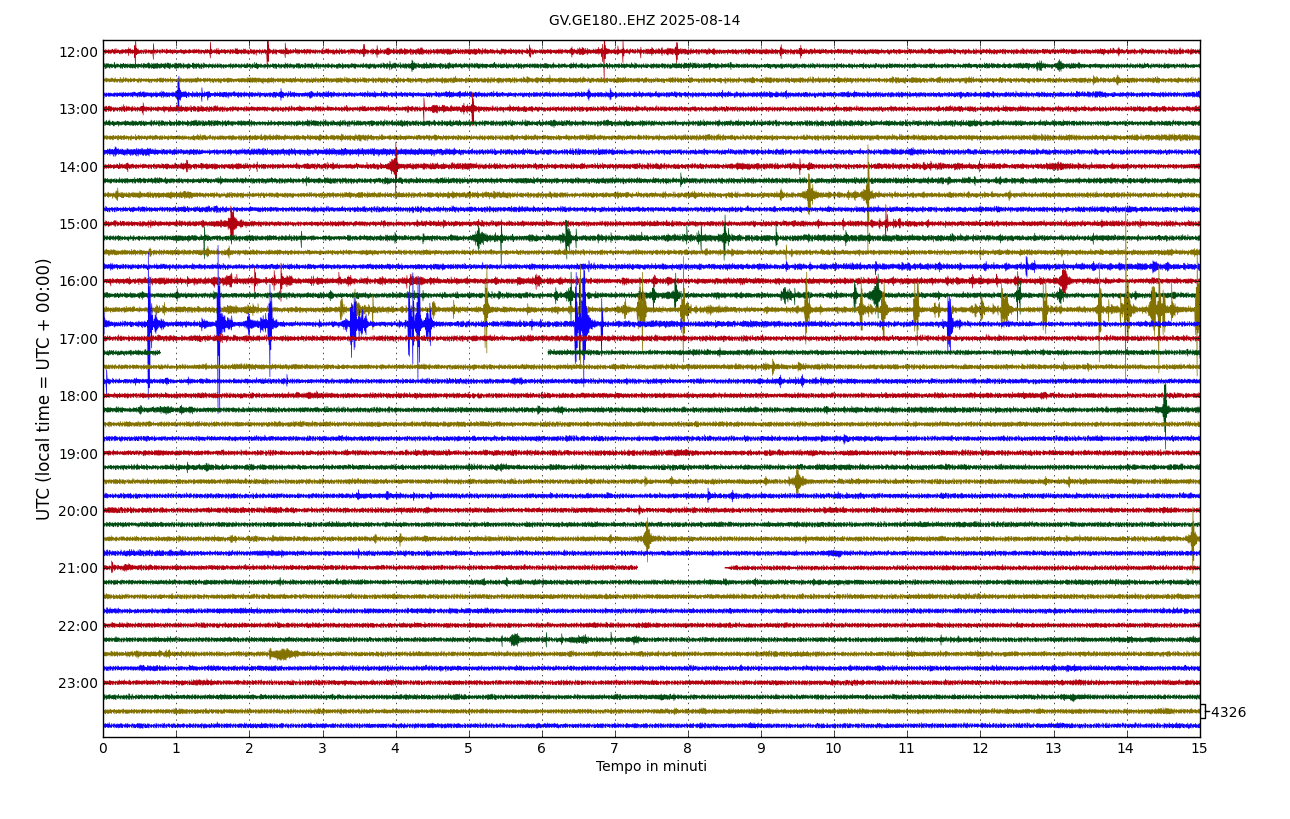Click minute tick label "1" on the x-axis

(176, 748)
